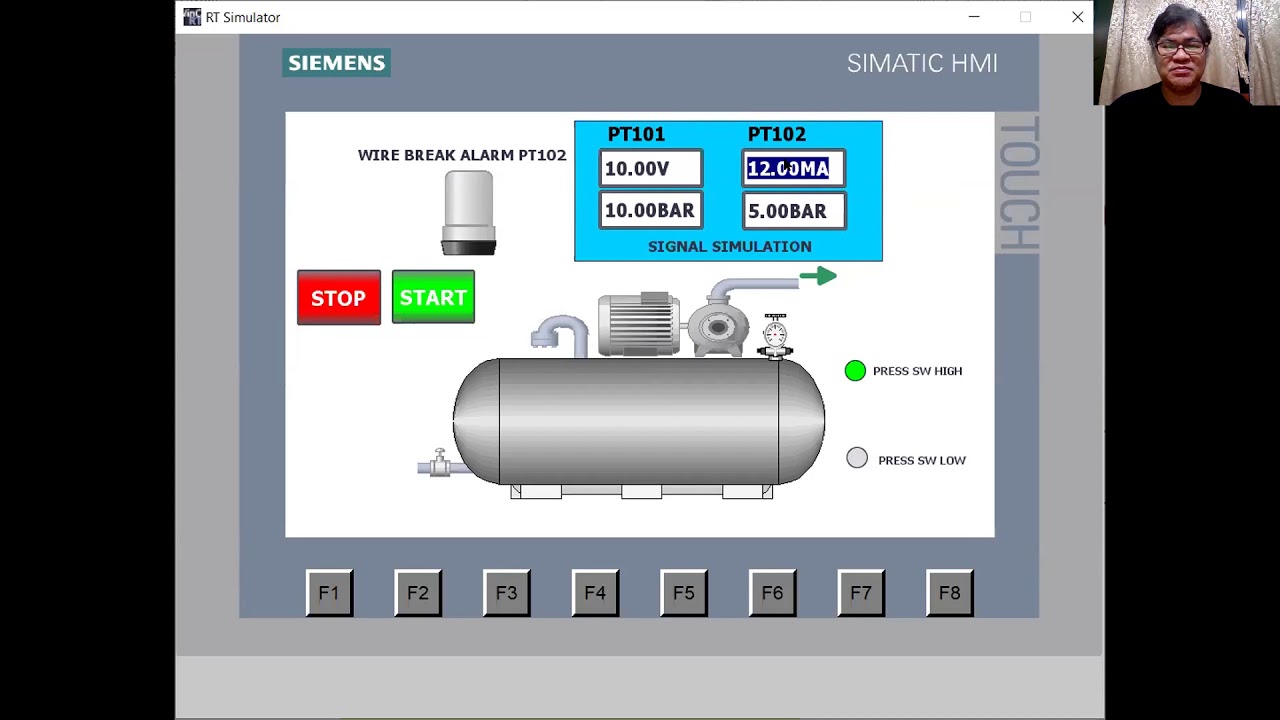
Task: Click the SIMATIC HMI title text
Action: point(922,63)
